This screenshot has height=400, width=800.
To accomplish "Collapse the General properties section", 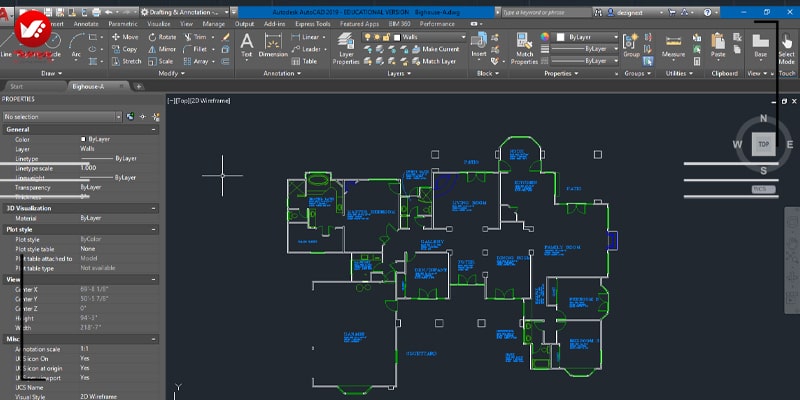I will point(154,130).
